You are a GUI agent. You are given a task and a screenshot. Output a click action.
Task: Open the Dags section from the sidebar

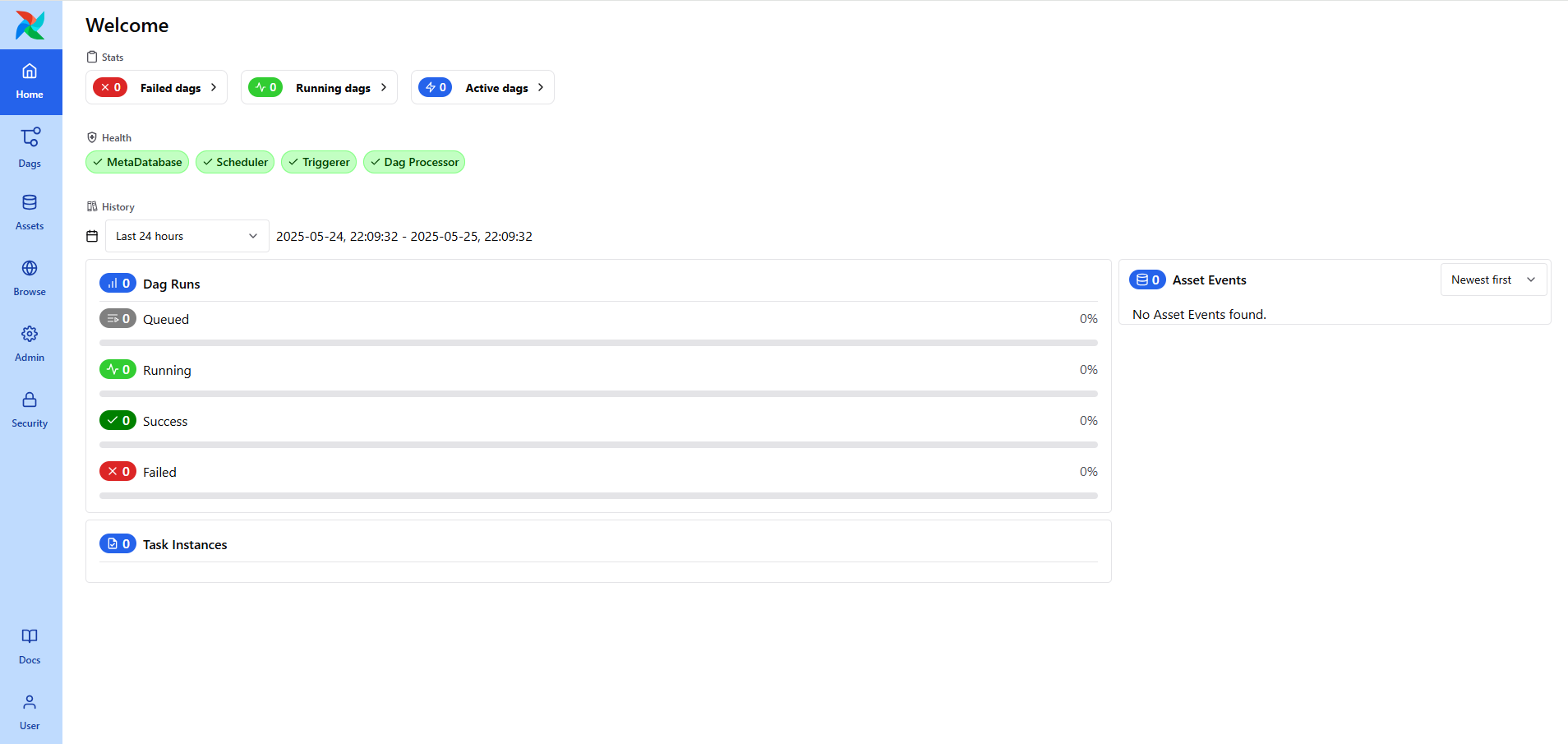tap(30, 146)
